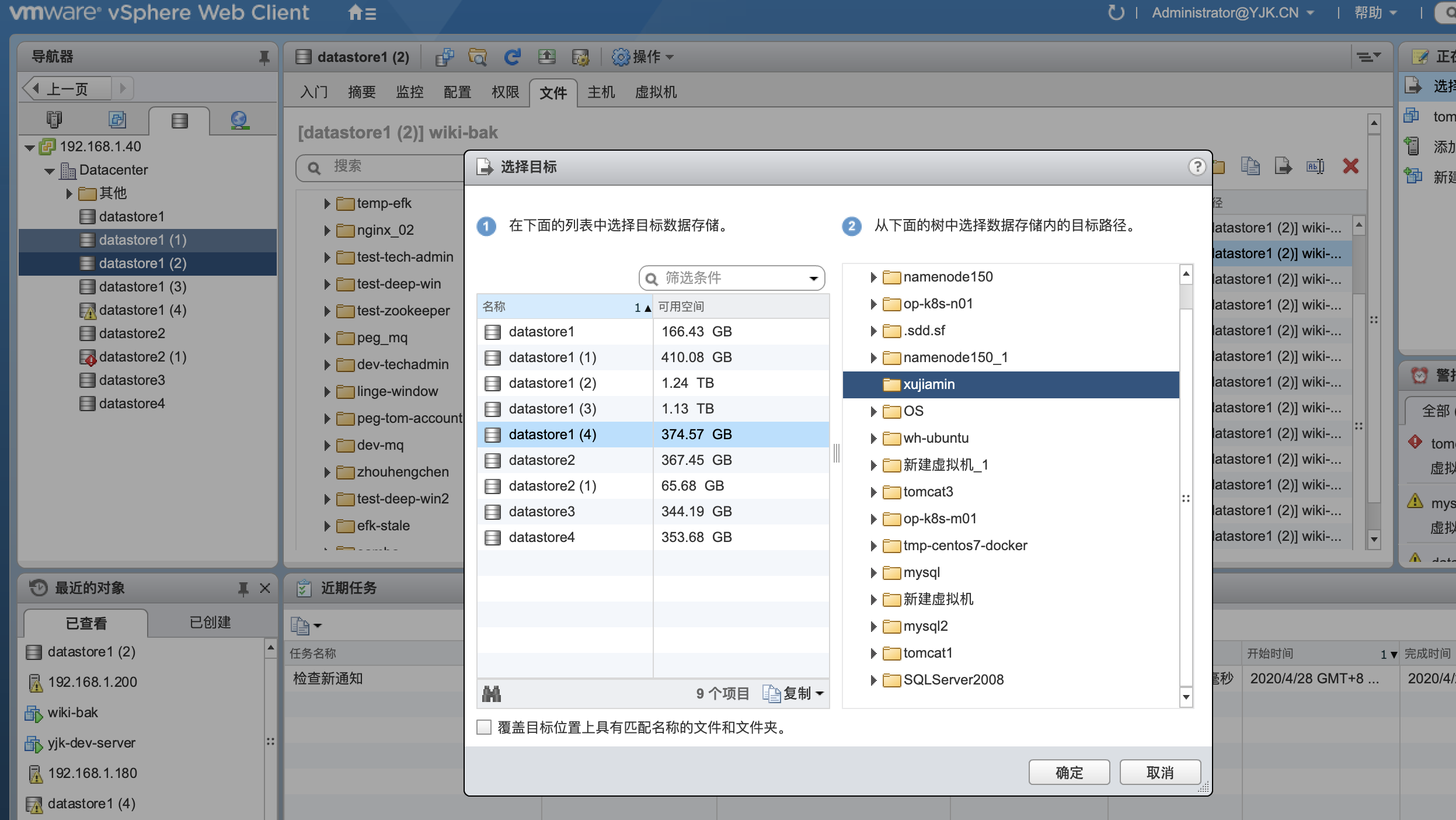Select datastore3 row in target list
This screenshot has height=820, width=1456.
542,512
